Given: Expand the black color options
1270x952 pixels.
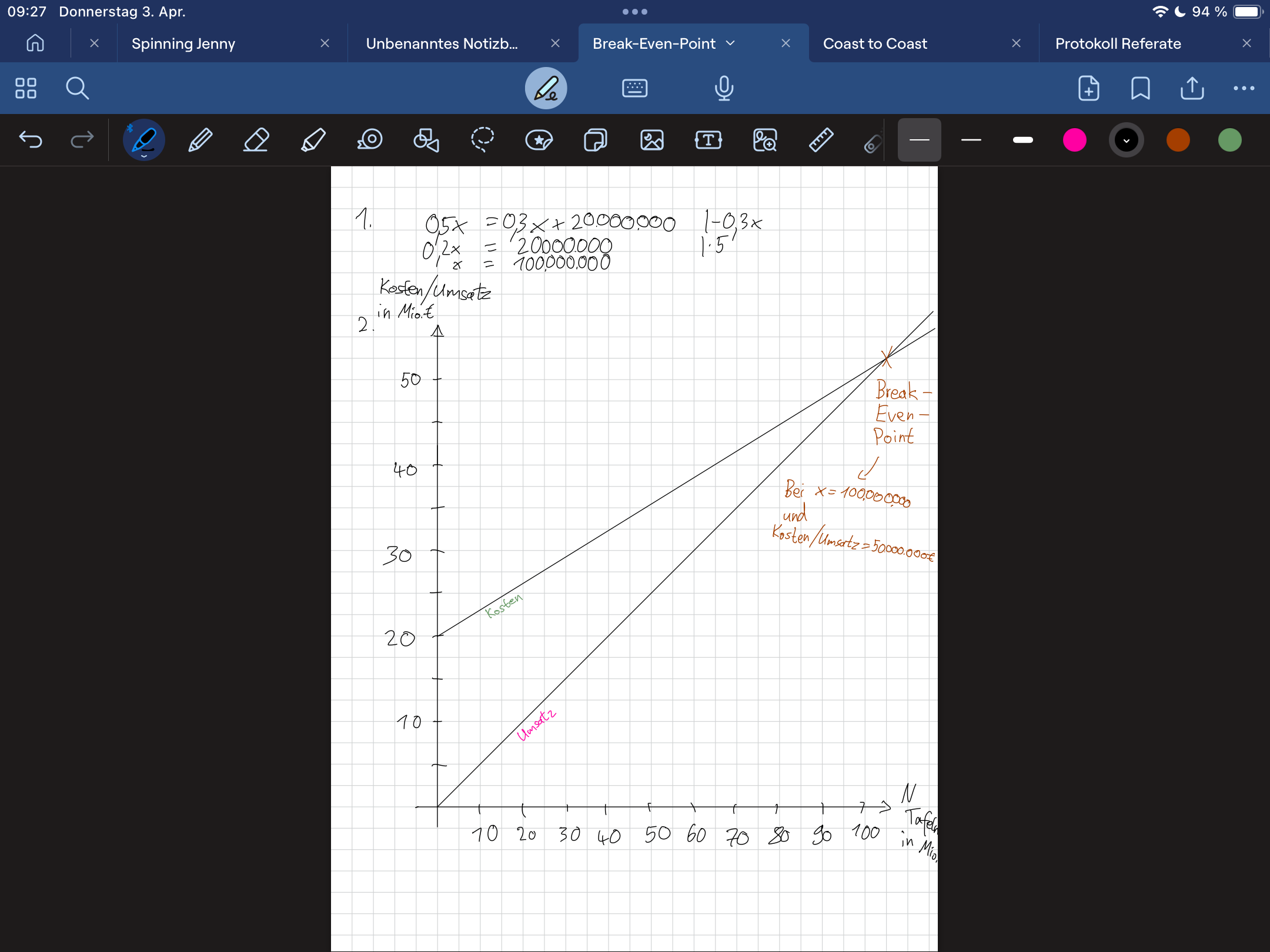Looking at the screenshot, I should pos(1126,140).
